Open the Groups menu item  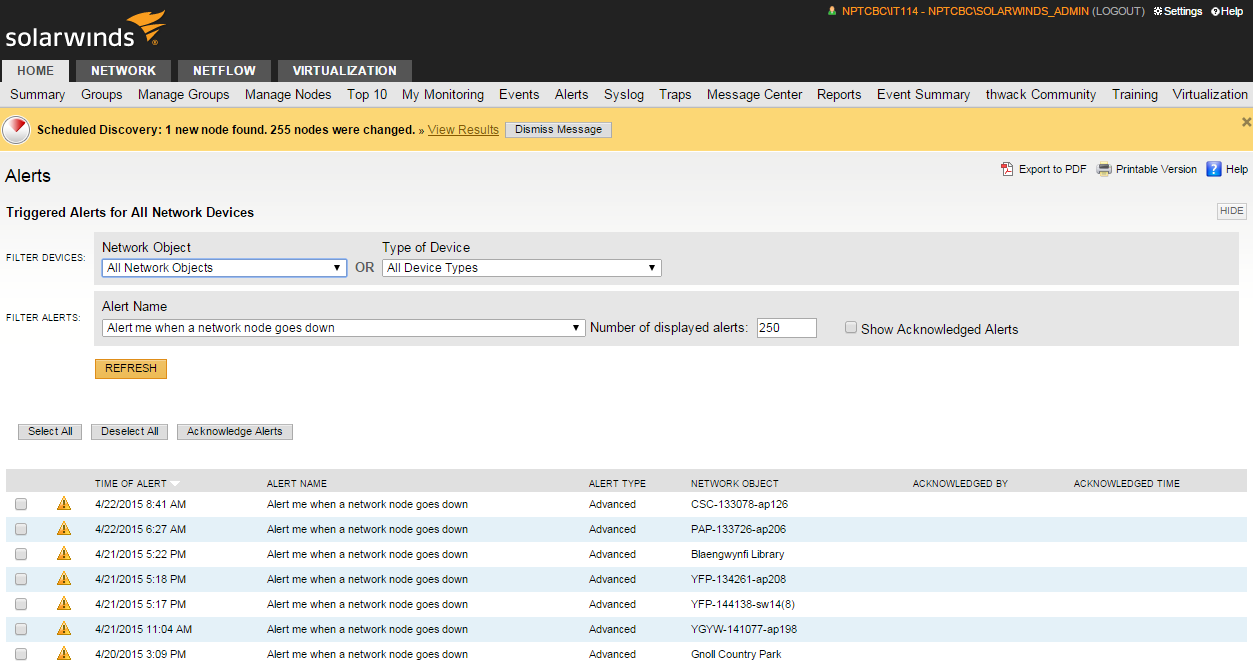click(102, 94)
